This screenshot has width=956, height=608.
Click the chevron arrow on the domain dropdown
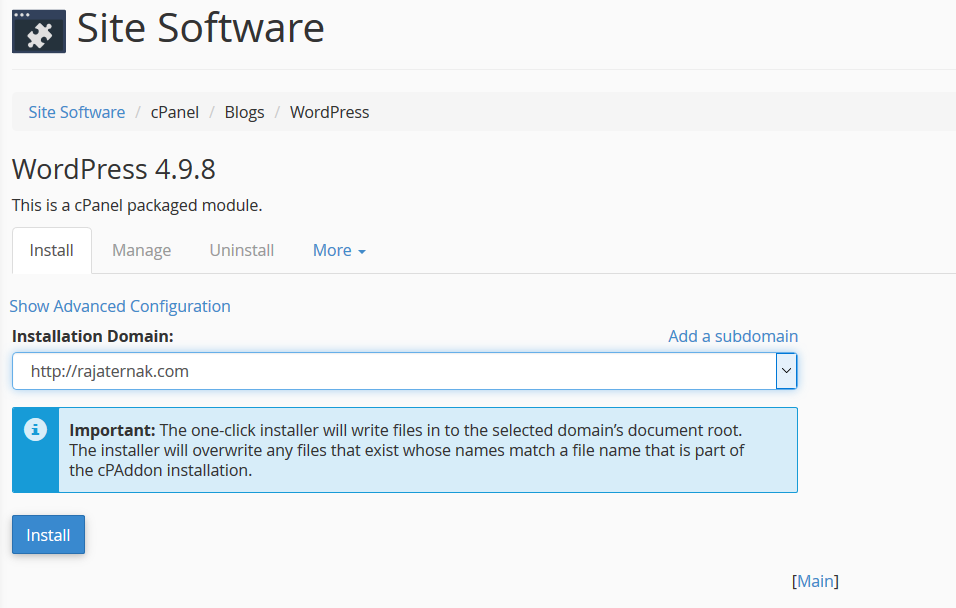pyautogui.click(x=786, y=371)
